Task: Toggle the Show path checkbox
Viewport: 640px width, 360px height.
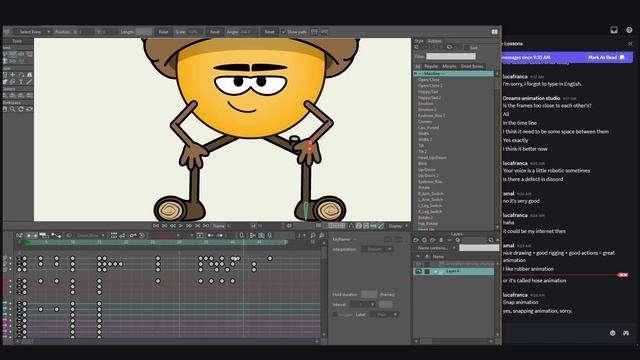Action: pos(283,32)
